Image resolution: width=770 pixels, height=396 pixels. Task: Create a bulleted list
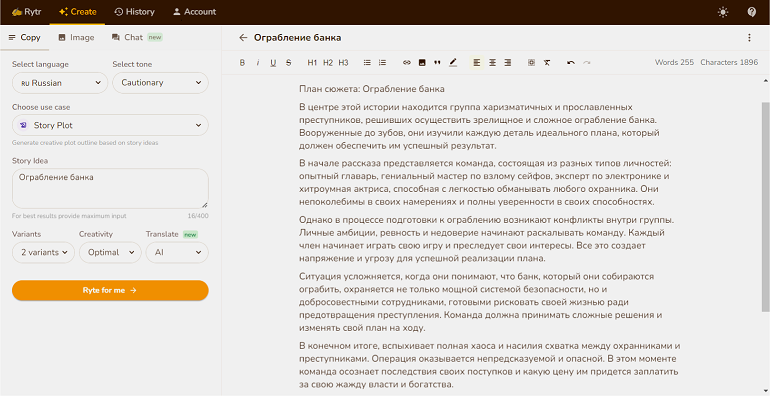367,62
